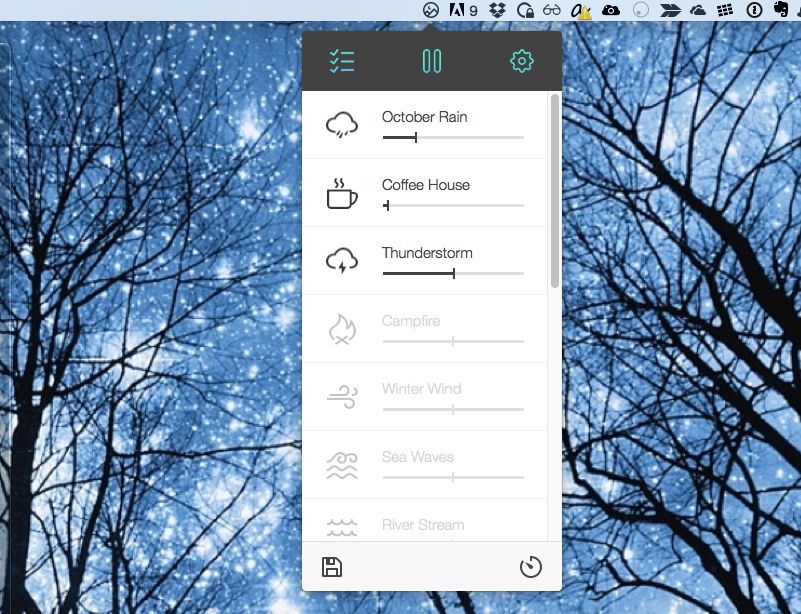
Task: Open the sleep timer icon
Action: coord(531,567)
